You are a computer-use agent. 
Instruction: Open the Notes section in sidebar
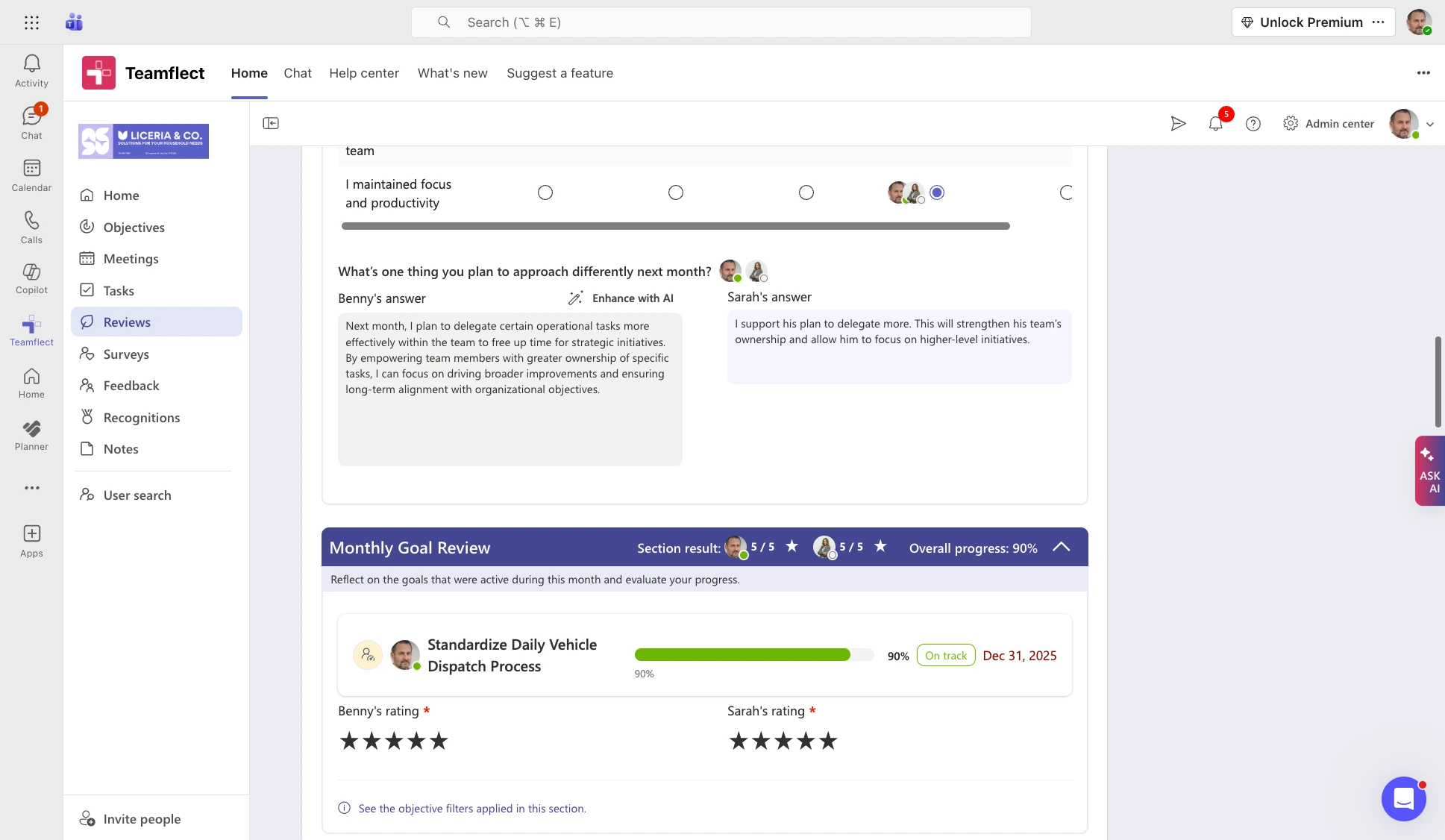pyautogui.click(x=121, y=448)
